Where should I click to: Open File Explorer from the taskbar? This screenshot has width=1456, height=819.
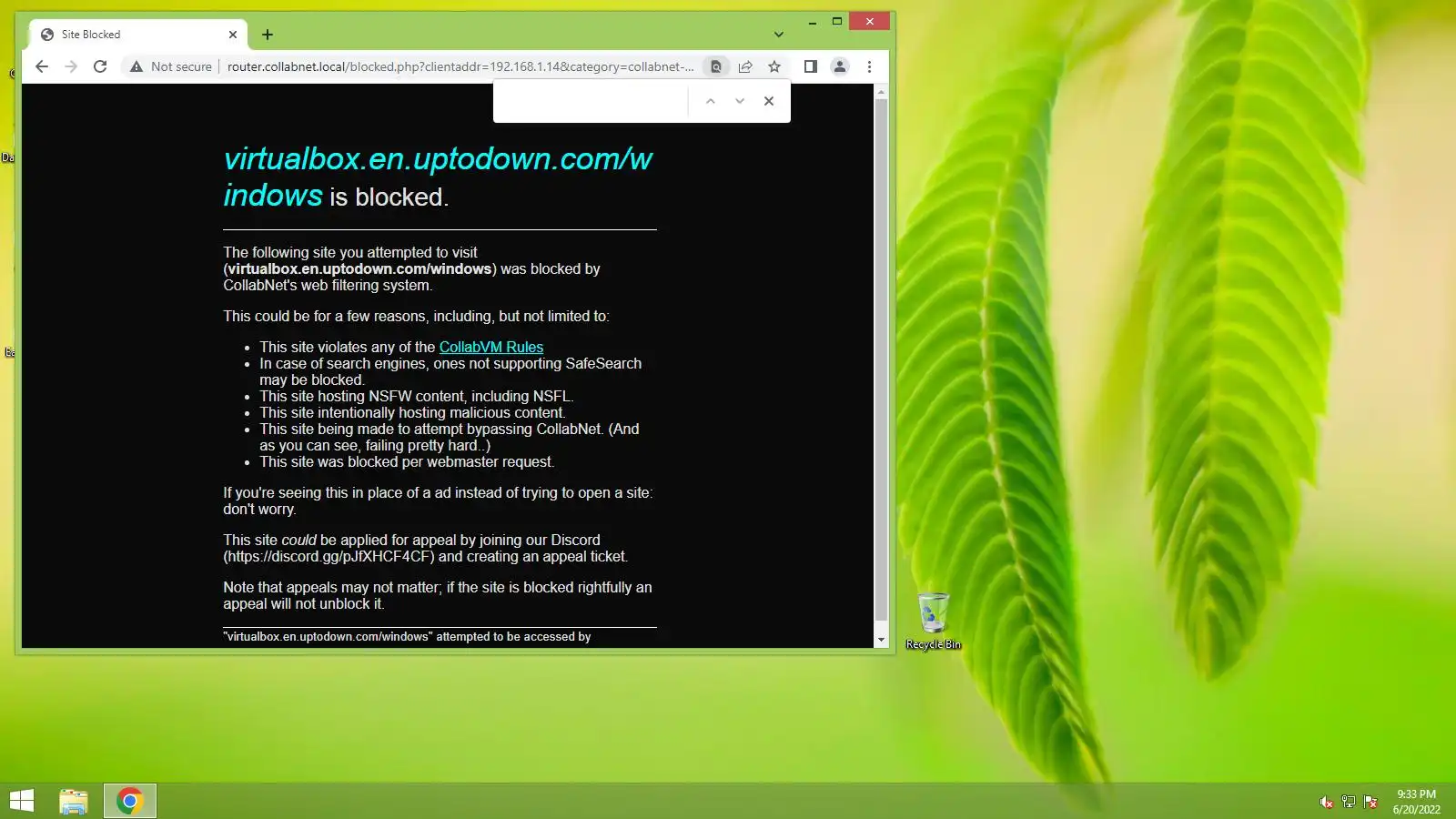click(x=74, y=801)
